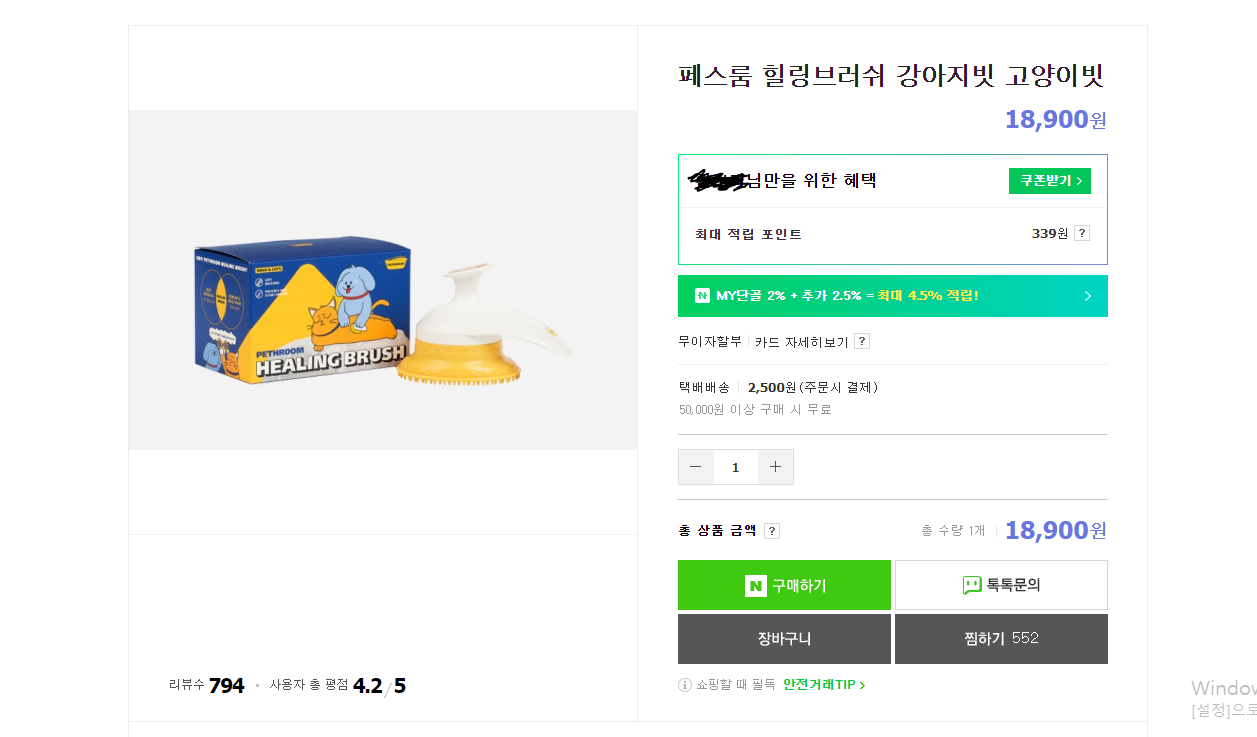Click the 톡톡문의 chat bubble icon
This screenshot has height=737, width=1257.
point(971,586)
